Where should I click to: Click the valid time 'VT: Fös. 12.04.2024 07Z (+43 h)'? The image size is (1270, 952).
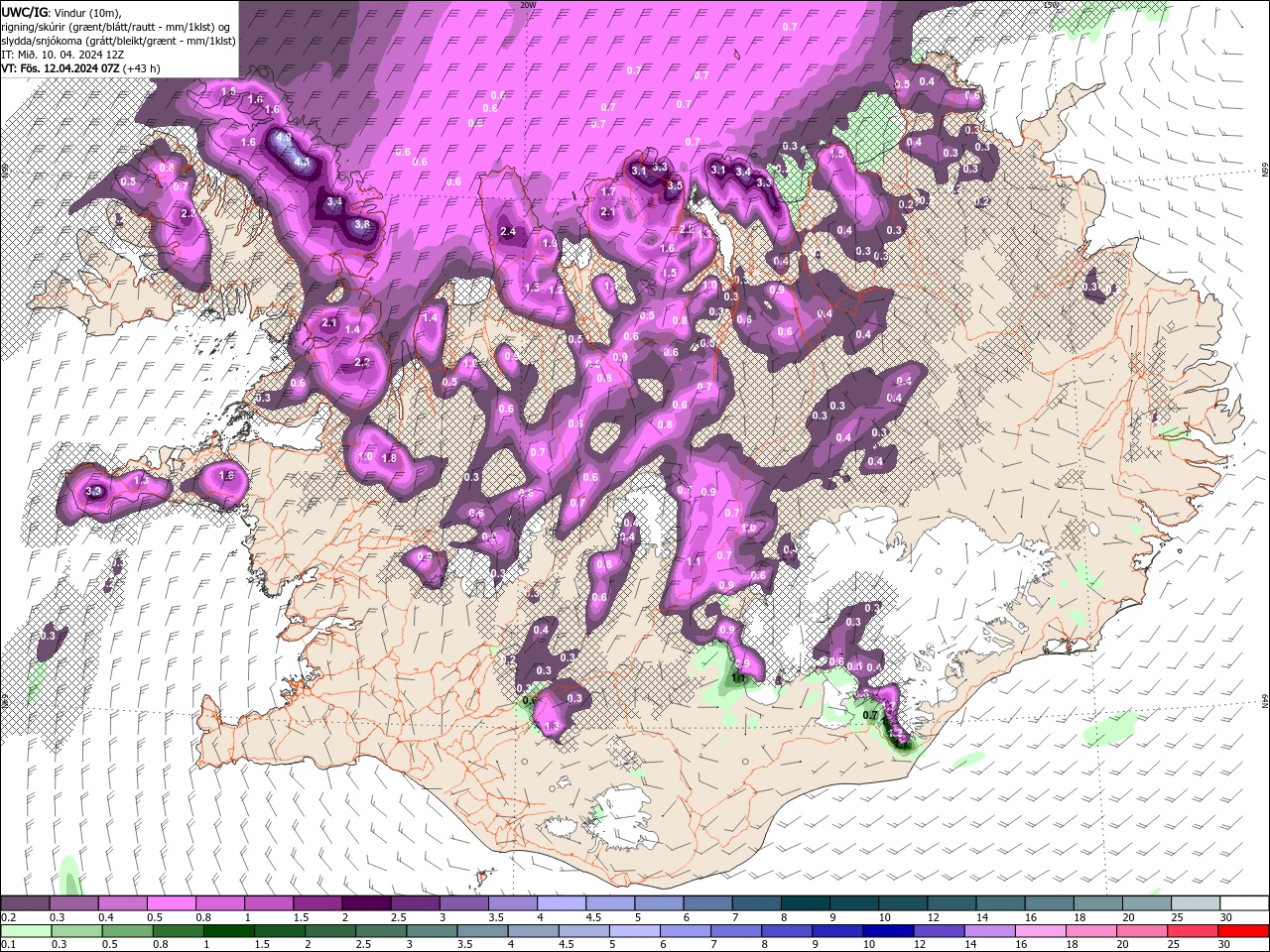(x=81, y=68)
